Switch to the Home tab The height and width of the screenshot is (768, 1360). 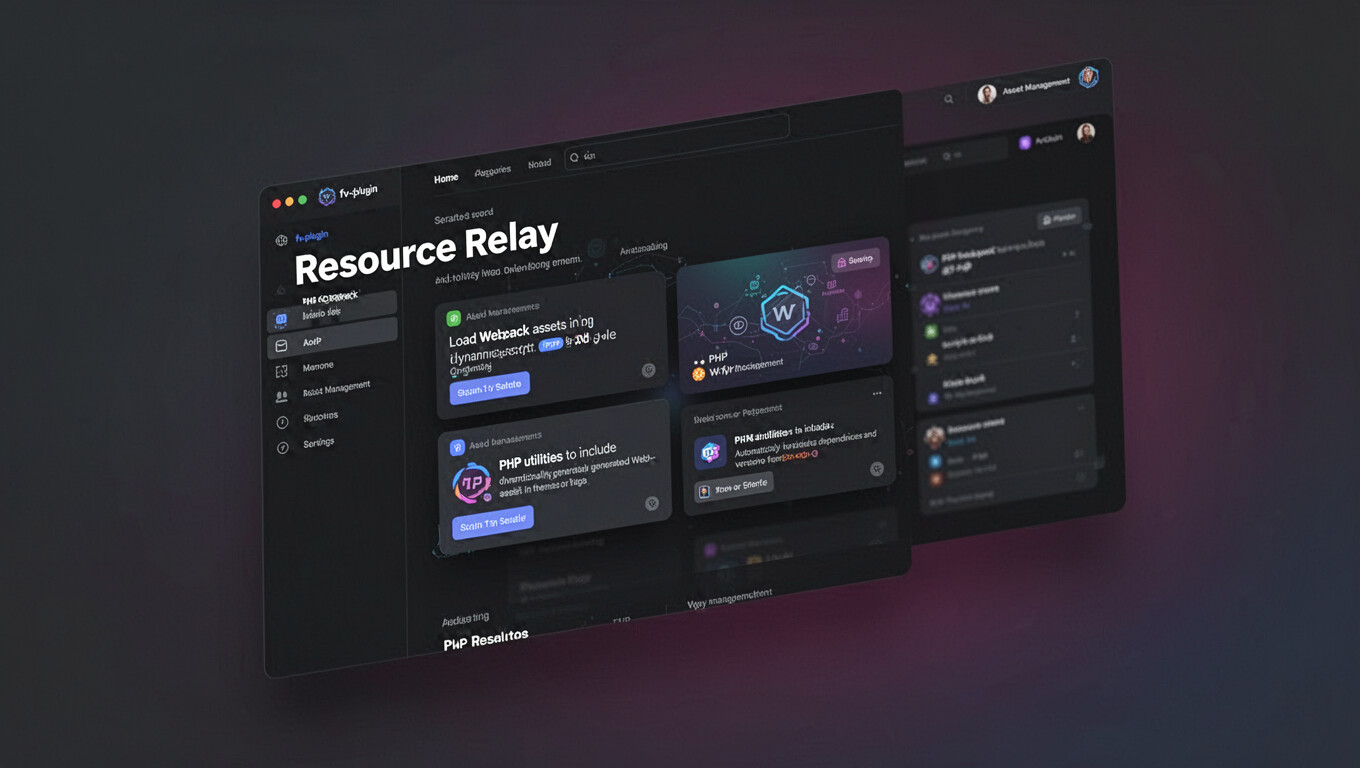[x=446, y=178]
